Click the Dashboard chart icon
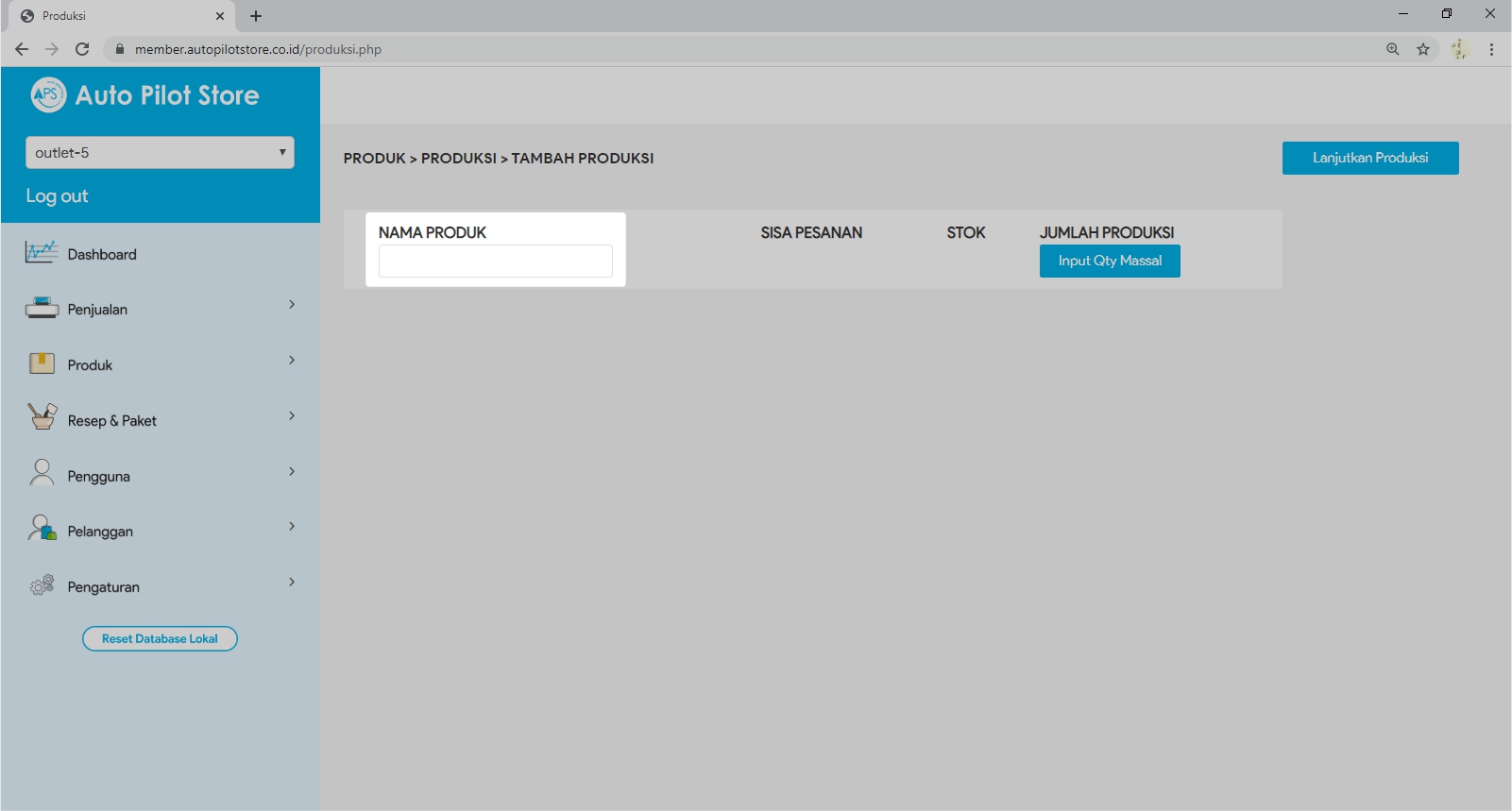The width and height of the screenshot is (1512, 811). [x=42, y=253]
